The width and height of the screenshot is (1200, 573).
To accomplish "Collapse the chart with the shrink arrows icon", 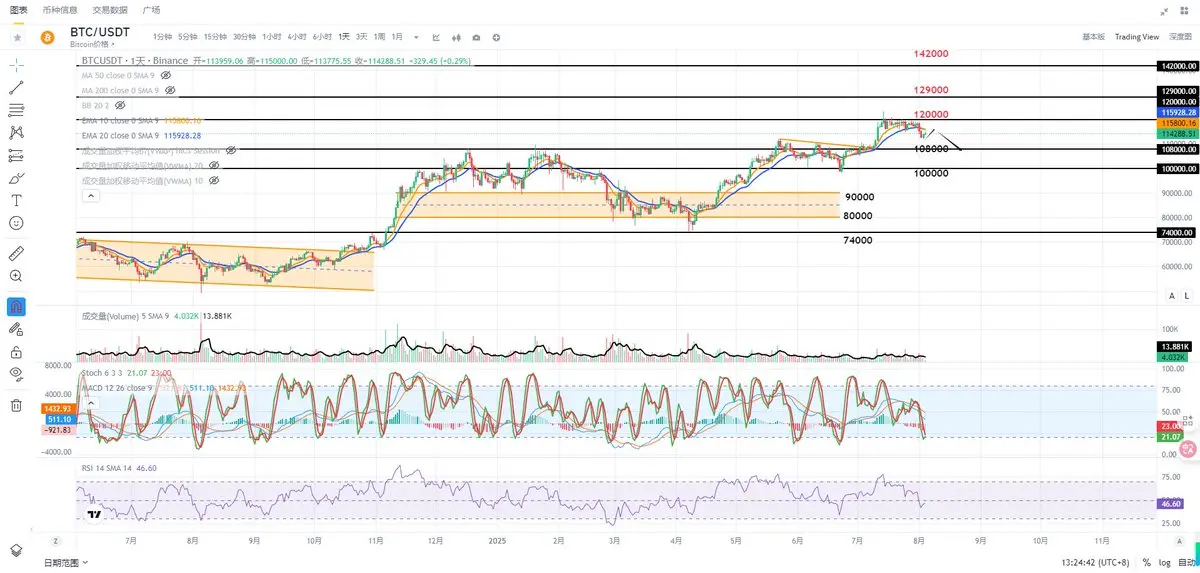I will tap(1165, 11).
